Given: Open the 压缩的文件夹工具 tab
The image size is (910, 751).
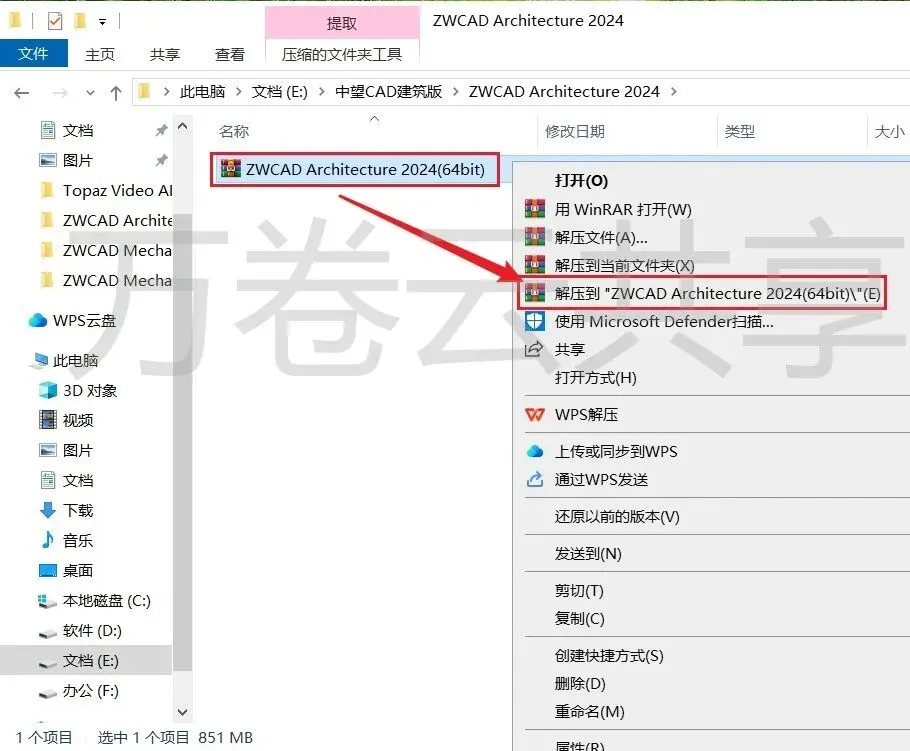Looking at the screenshot, I should click(342, 55).
